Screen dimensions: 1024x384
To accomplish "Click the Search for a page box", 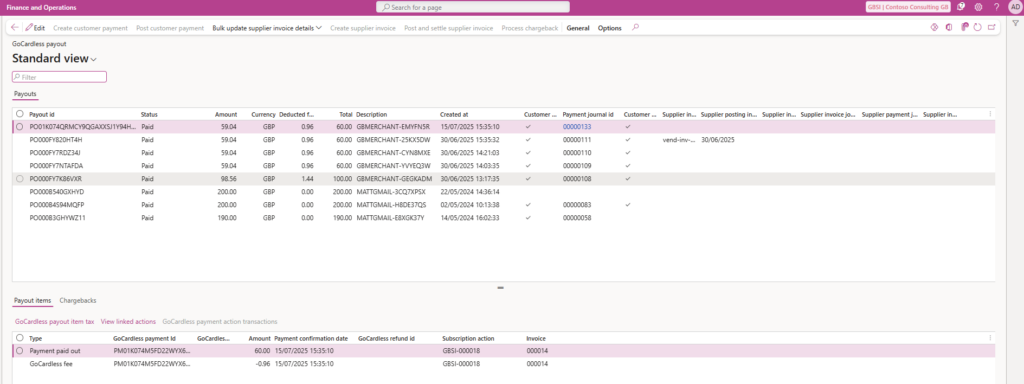I will coord(473,7).
